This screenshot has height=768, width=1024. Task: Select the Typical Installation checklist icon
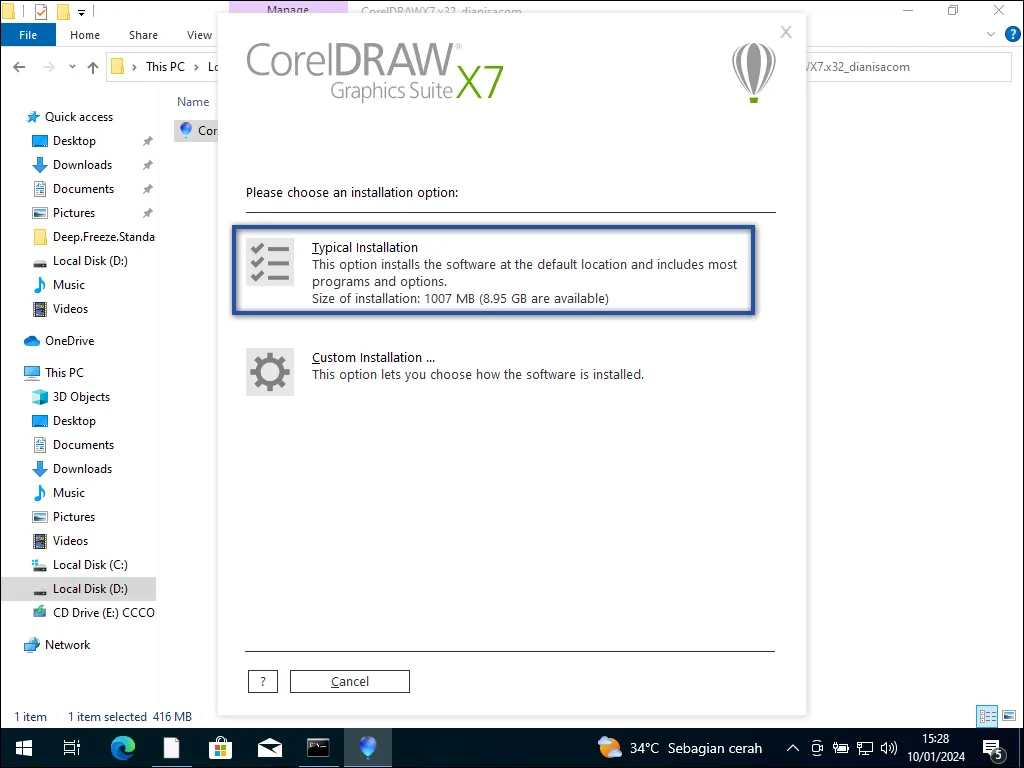pos(270,262)
